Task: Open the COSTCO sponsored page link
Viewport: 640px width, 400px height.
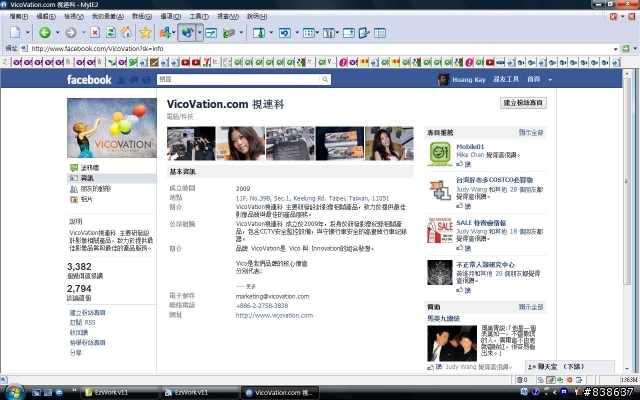Action: pos(494,180)
